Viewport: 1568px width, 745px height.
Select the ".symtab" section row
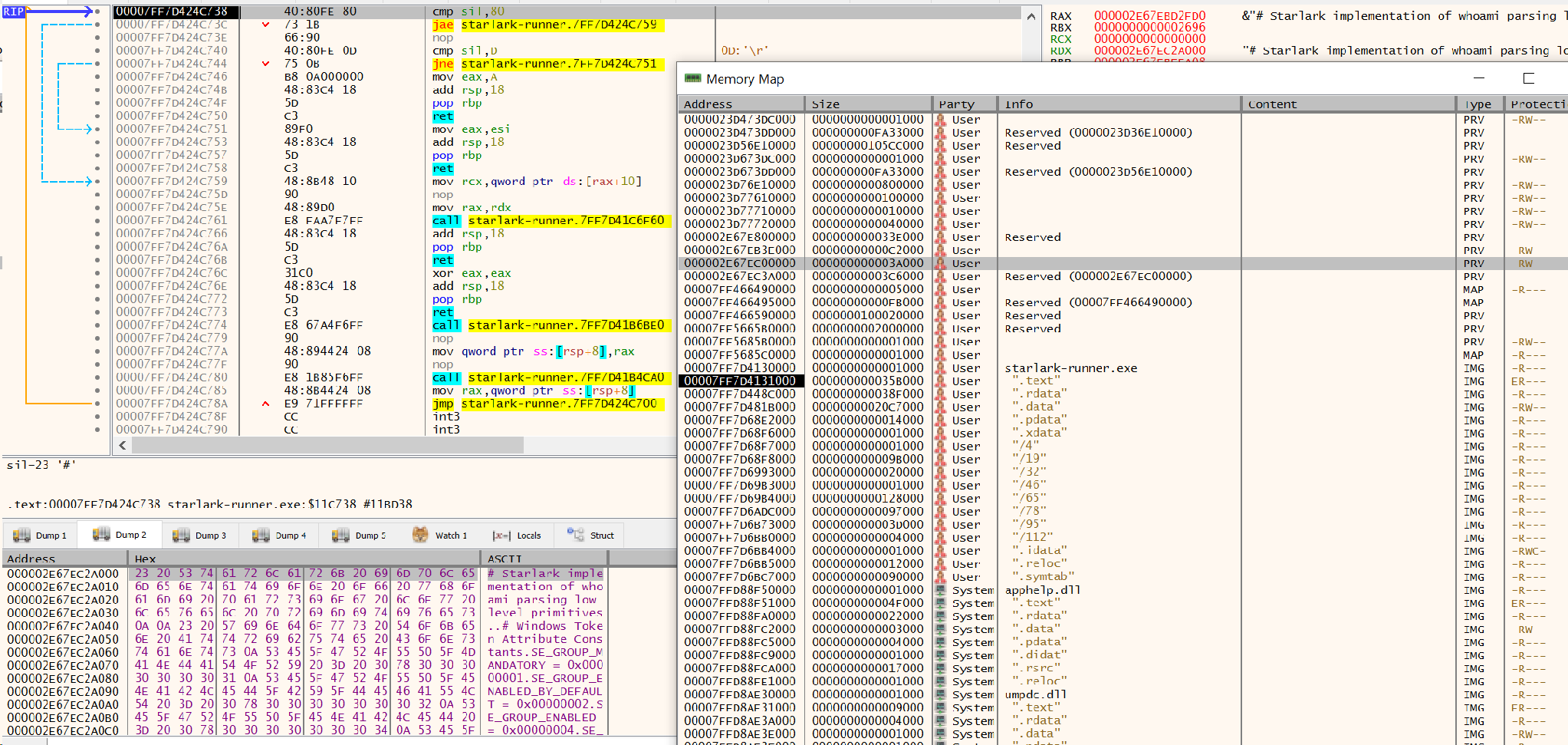[1123, 576]
